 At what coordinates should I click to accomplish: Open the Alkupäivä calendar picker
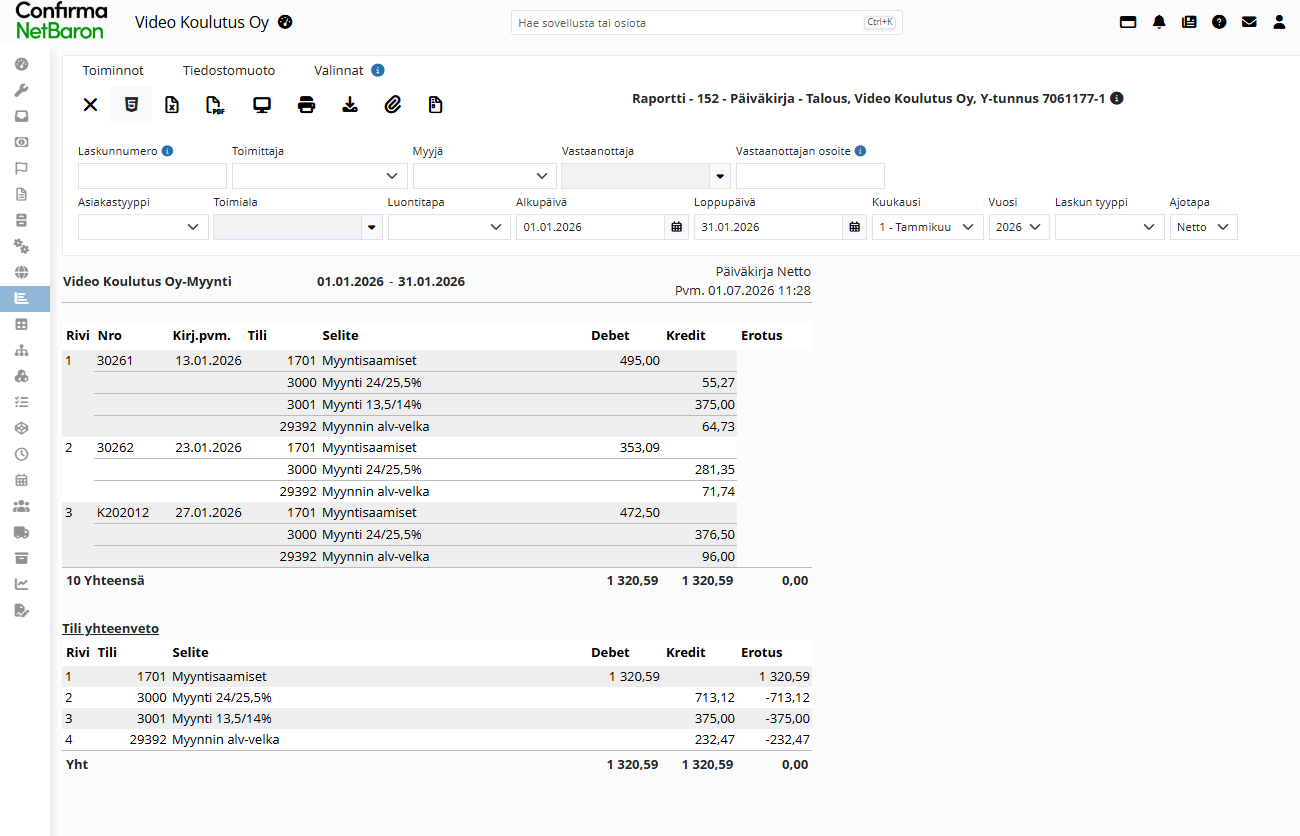point(677,227)
